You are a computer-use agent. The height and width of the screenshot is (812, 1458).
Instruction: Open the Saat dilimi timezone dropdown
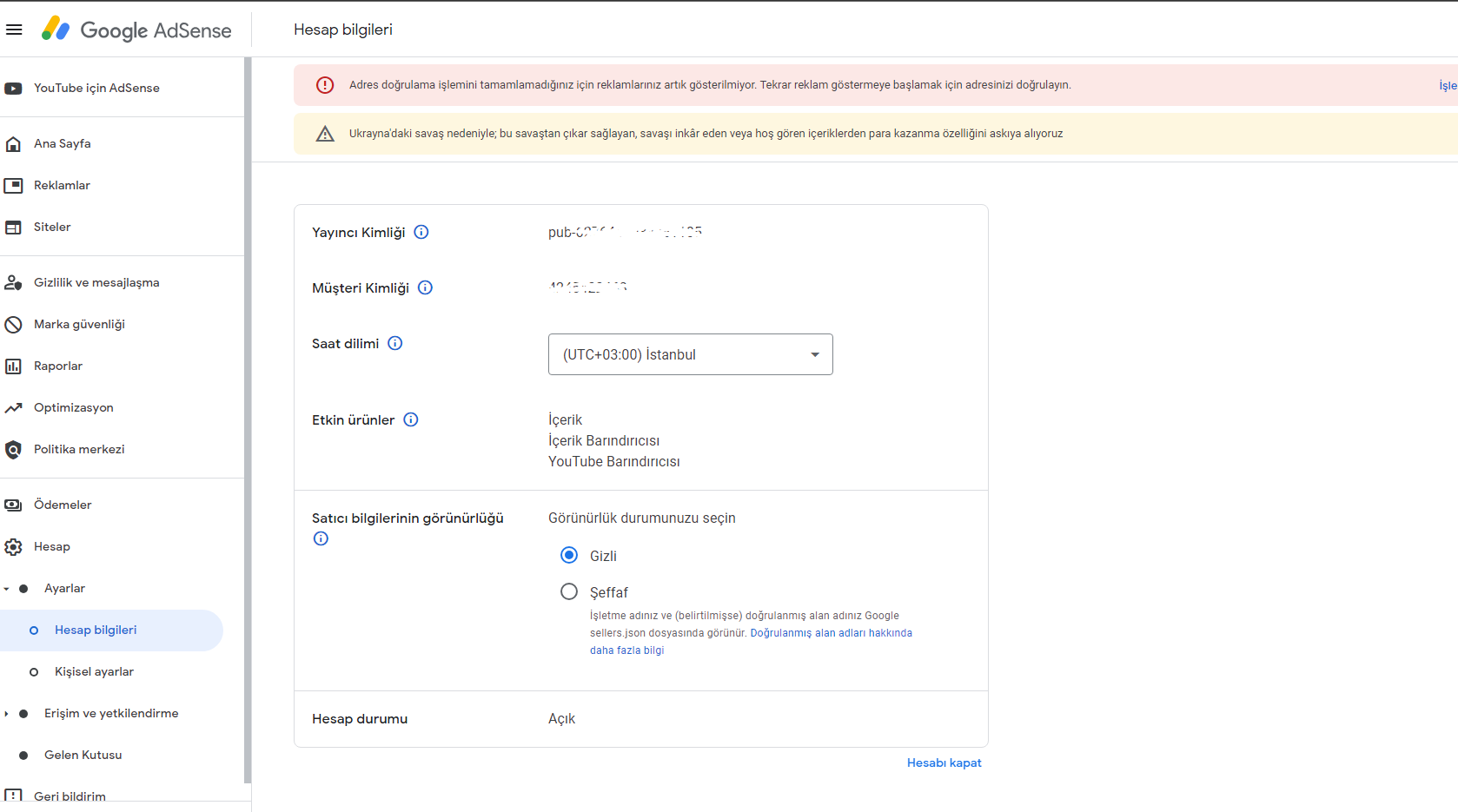click(691, 354)
